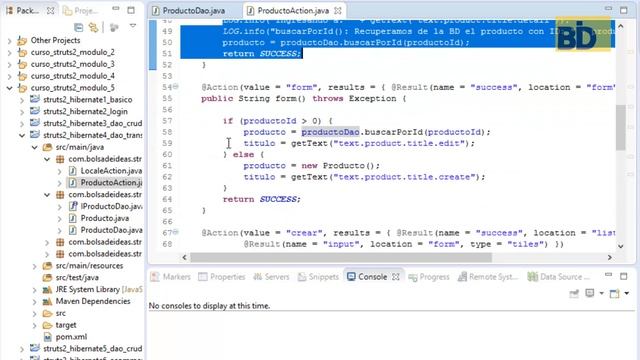
Task: Open the Servers view tab
Action: pos(271,277)
